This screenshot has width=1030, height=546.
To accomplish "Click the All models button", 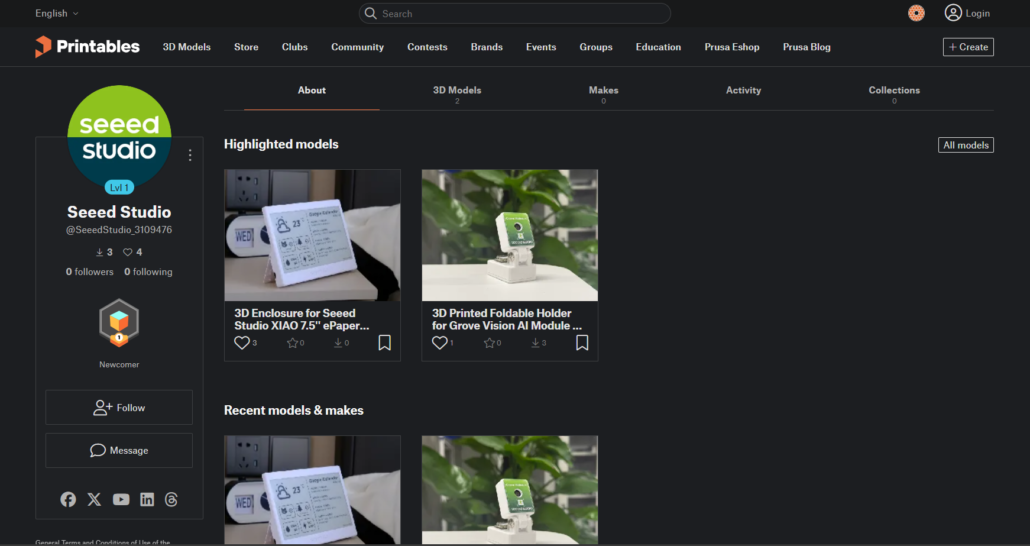I will (x=965, y=145).
